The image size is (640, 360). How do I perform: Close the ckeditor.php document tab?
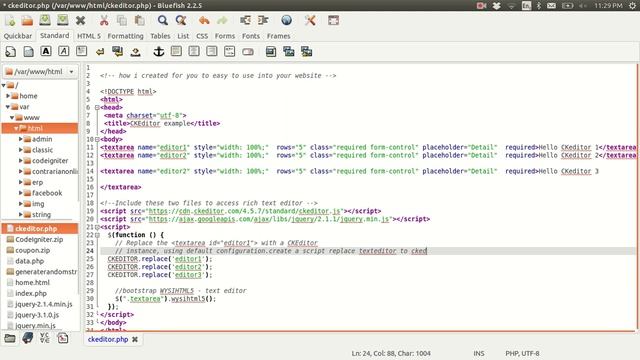135,339
